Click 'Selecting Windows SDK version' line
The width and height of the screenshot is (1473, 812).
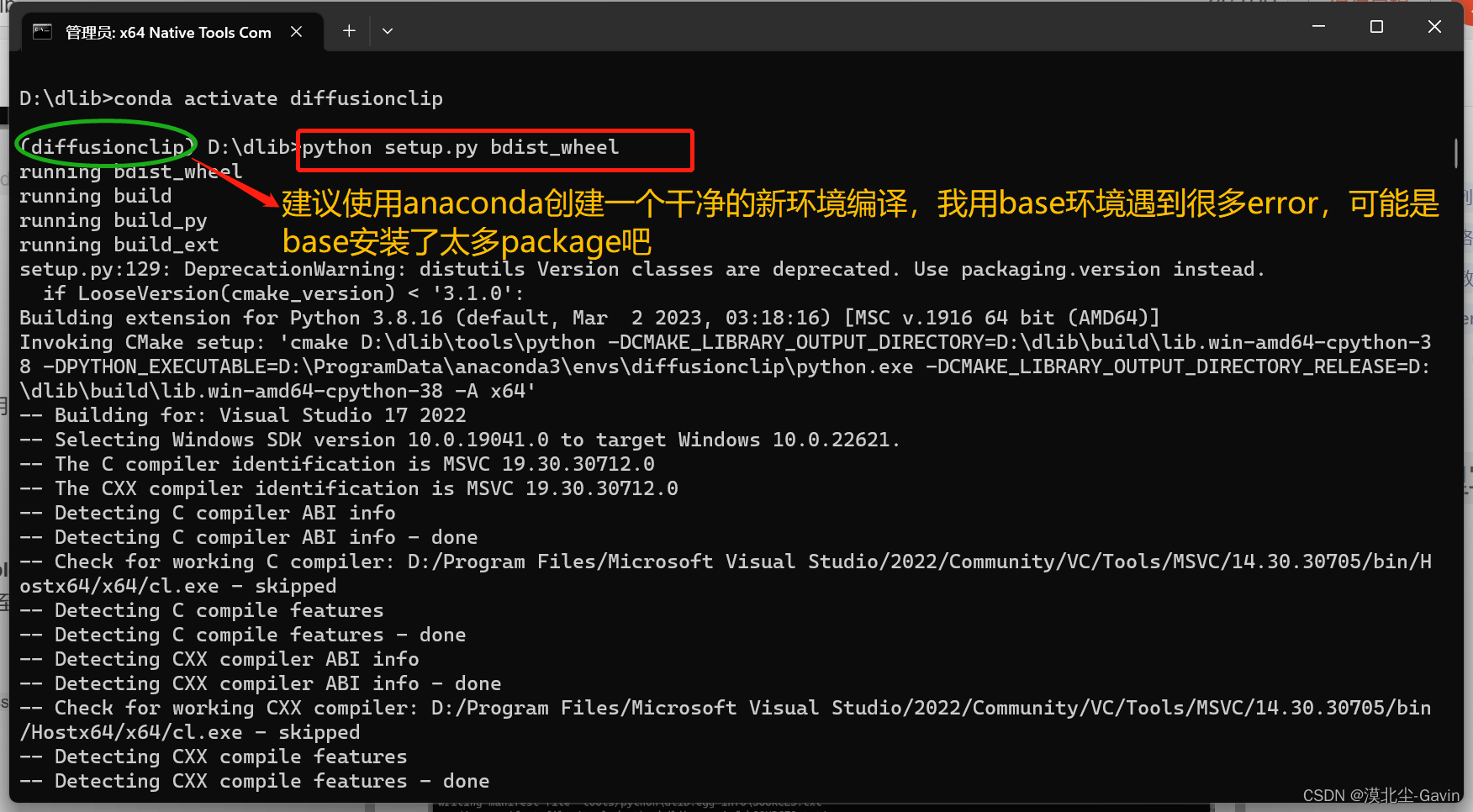(x=460, y=440)
